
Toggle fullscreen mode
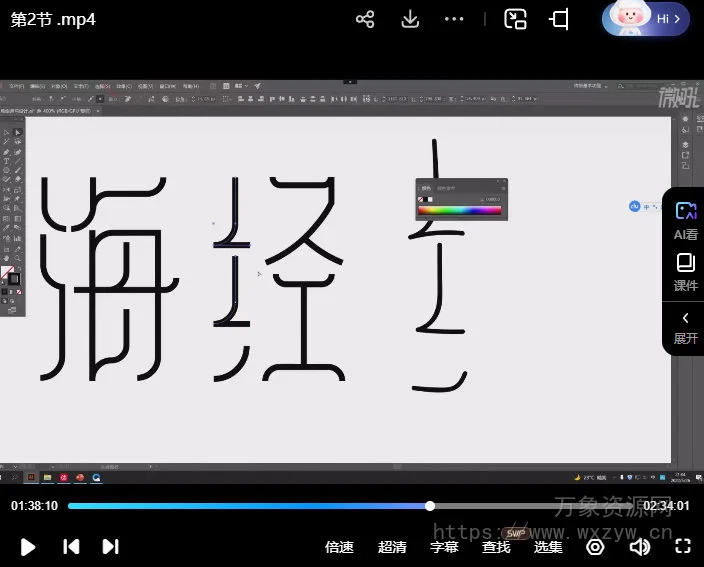click(683, 546)
